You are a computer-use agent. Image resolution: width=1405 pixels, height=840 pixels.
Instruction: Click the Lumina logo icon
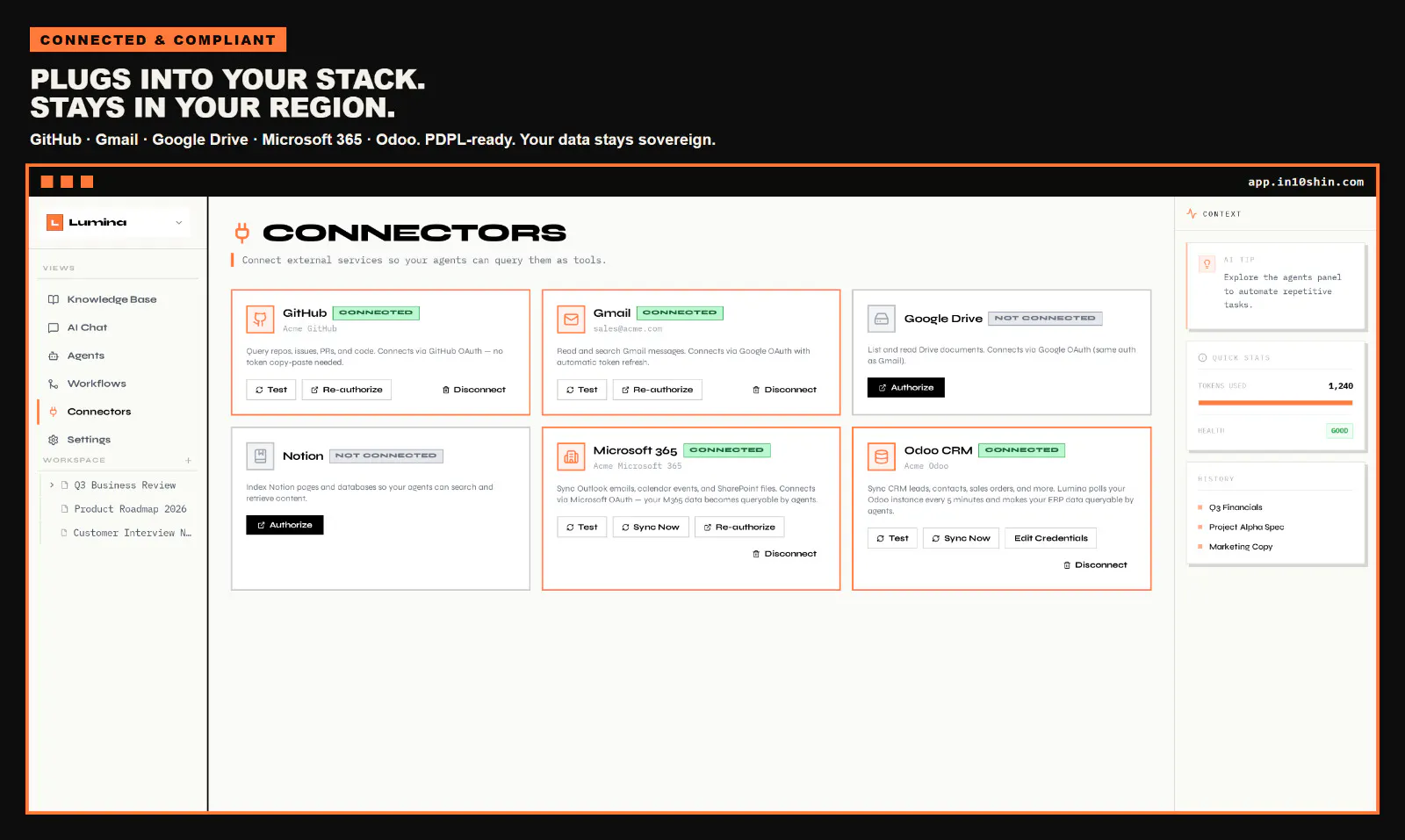pyautogui.click(x=54, y=222)
